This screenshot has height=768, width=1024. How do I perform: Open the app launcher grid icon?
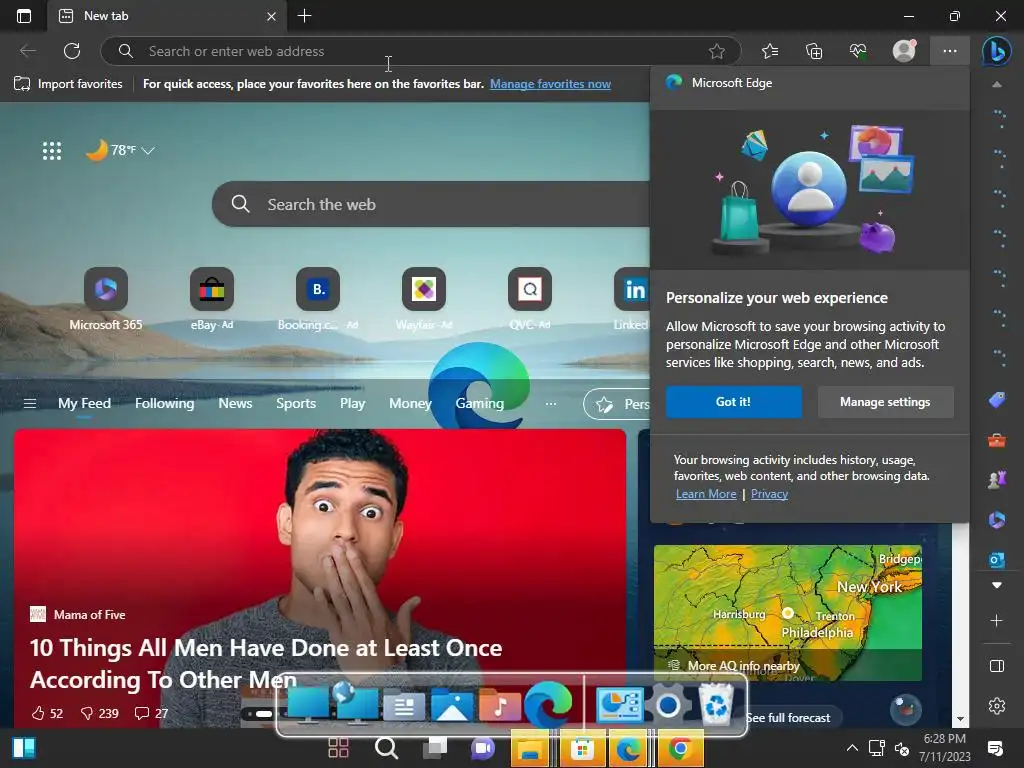click(52, 151)
